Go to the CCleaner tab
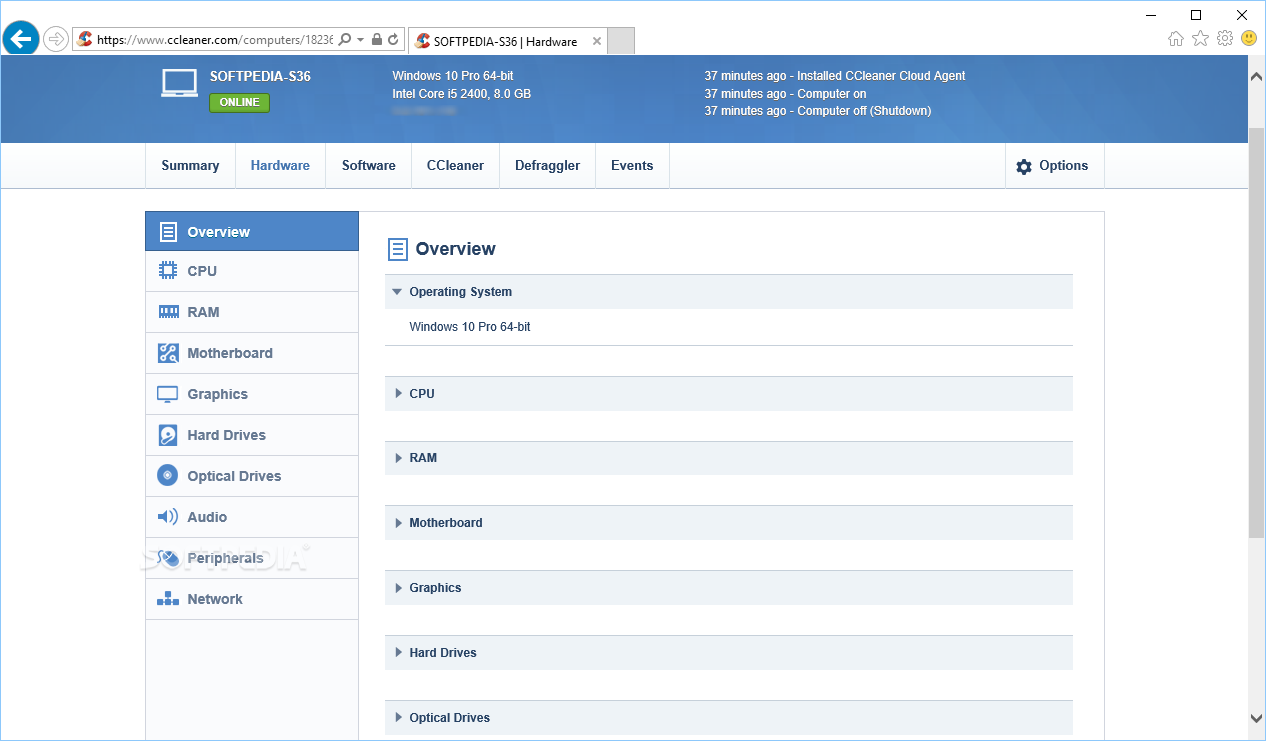 tap(455, 166)
